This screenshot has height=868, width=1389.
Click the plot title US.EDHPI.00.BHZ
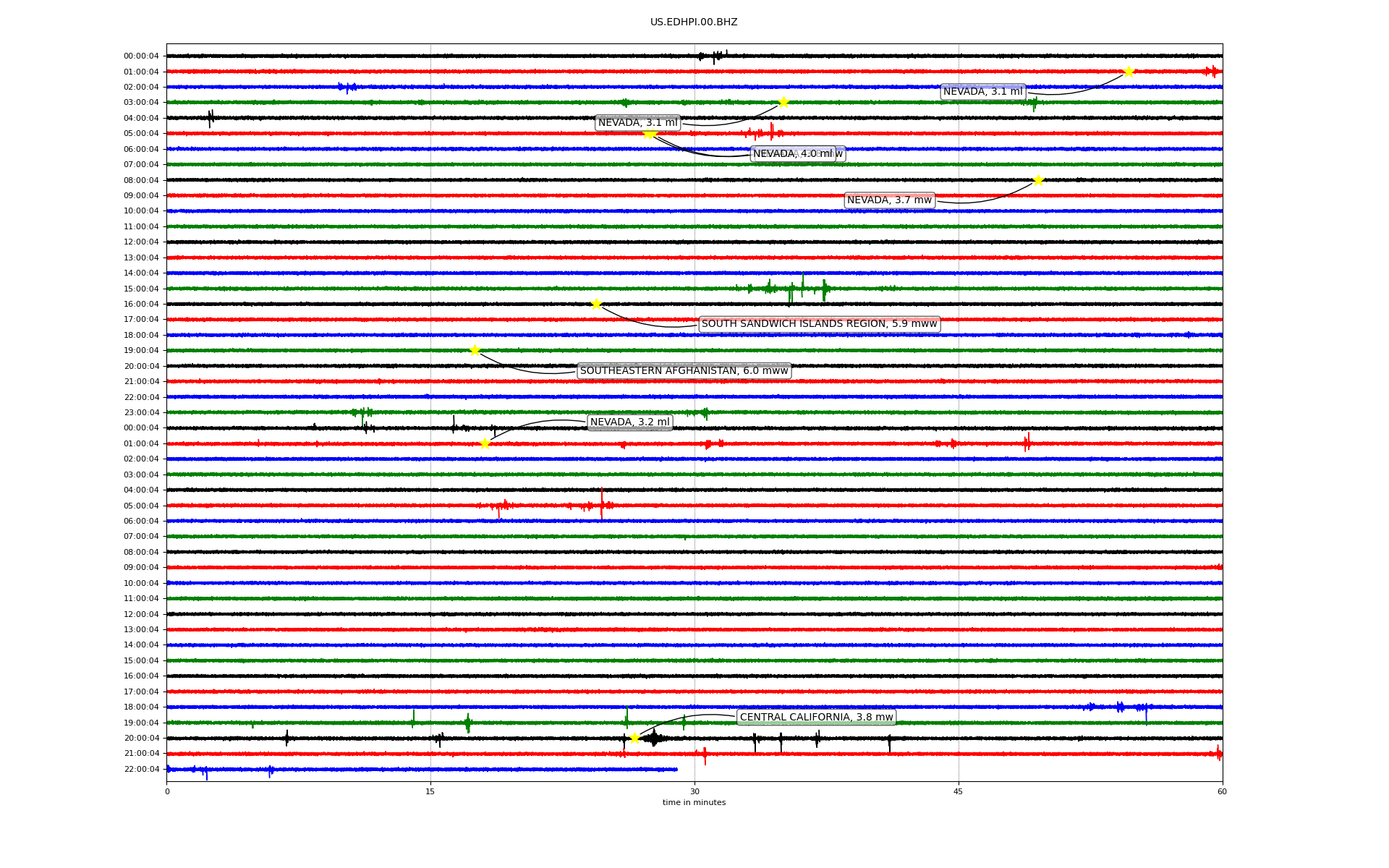694,22
